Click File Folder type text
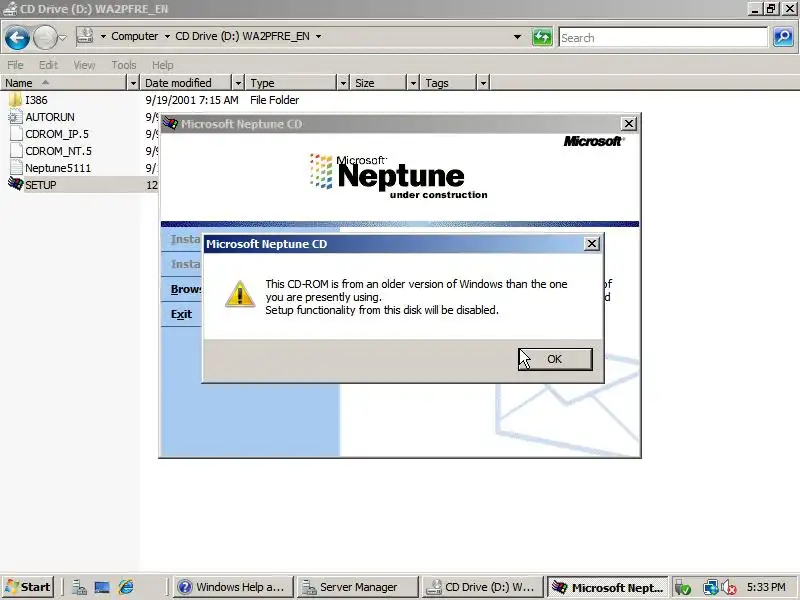The height and width of the screenshot is (600, 800). coord(274,100)
